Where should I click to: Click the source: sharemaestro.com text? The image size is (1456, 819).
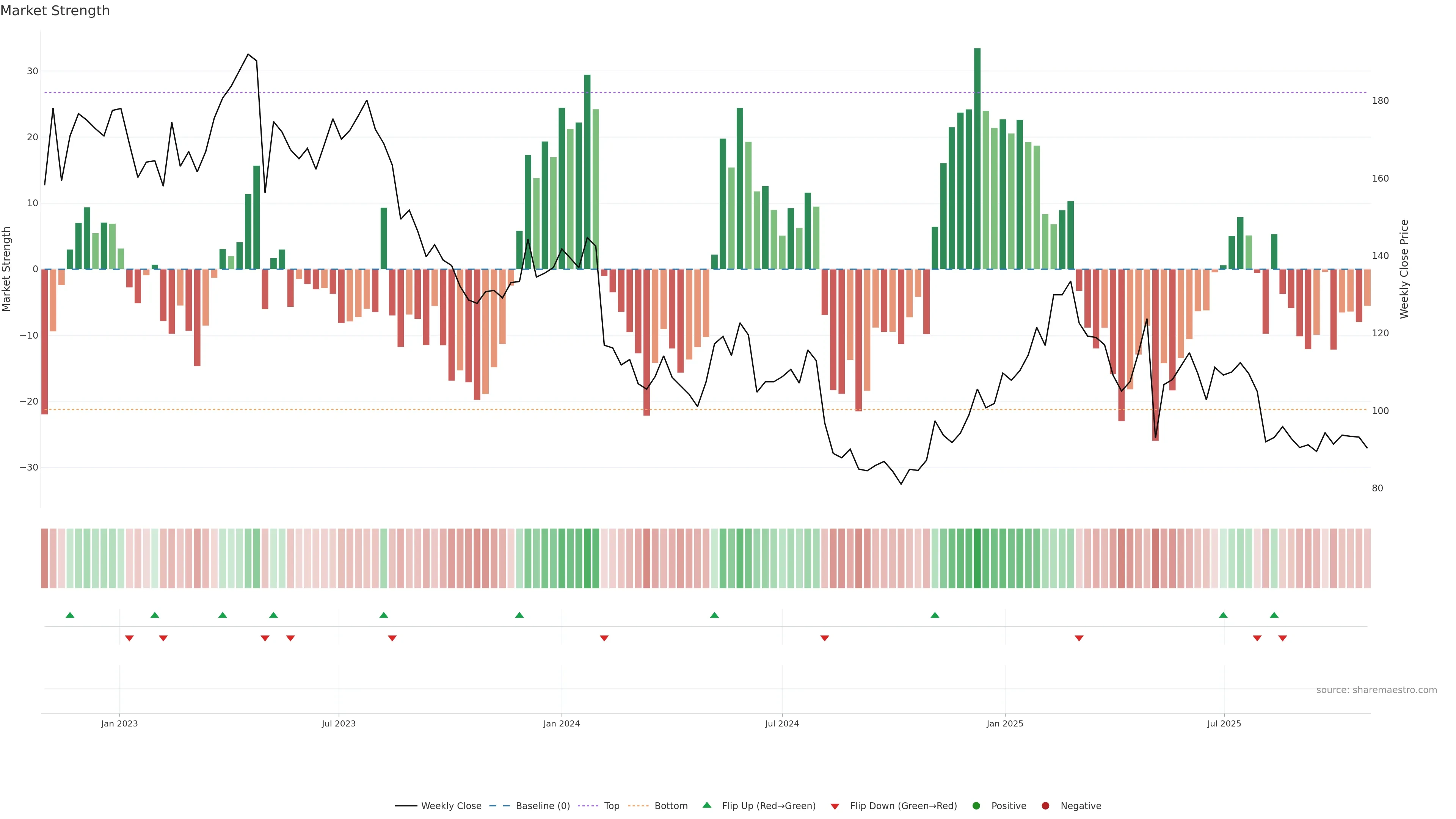click(1376, 690)
